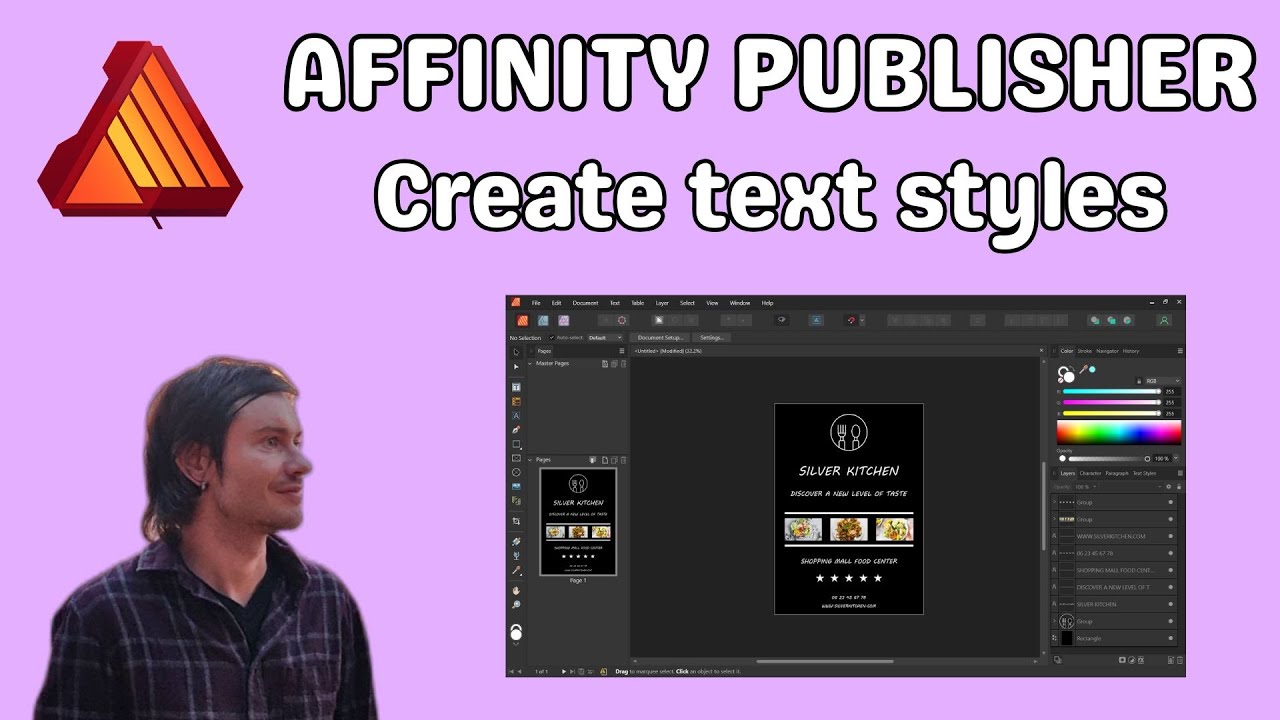Select the Node tool arrow
The height and width of the screenshot is (720, 1280).
(x=516, y=367)
